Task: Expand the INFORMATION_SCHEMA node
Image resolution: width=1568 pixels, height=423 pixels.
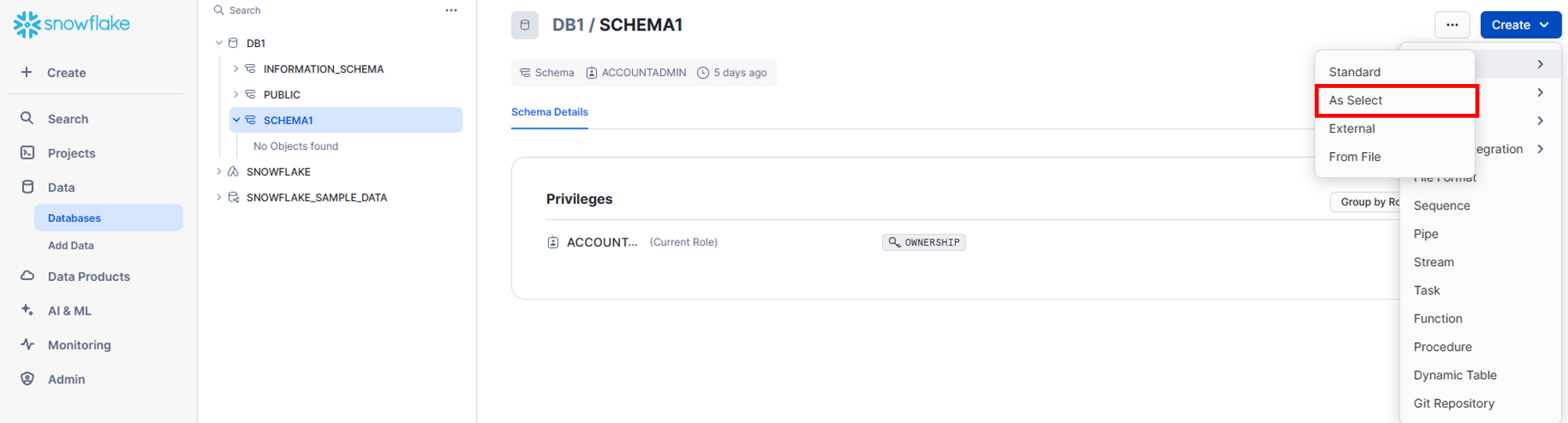Action: 236,69
